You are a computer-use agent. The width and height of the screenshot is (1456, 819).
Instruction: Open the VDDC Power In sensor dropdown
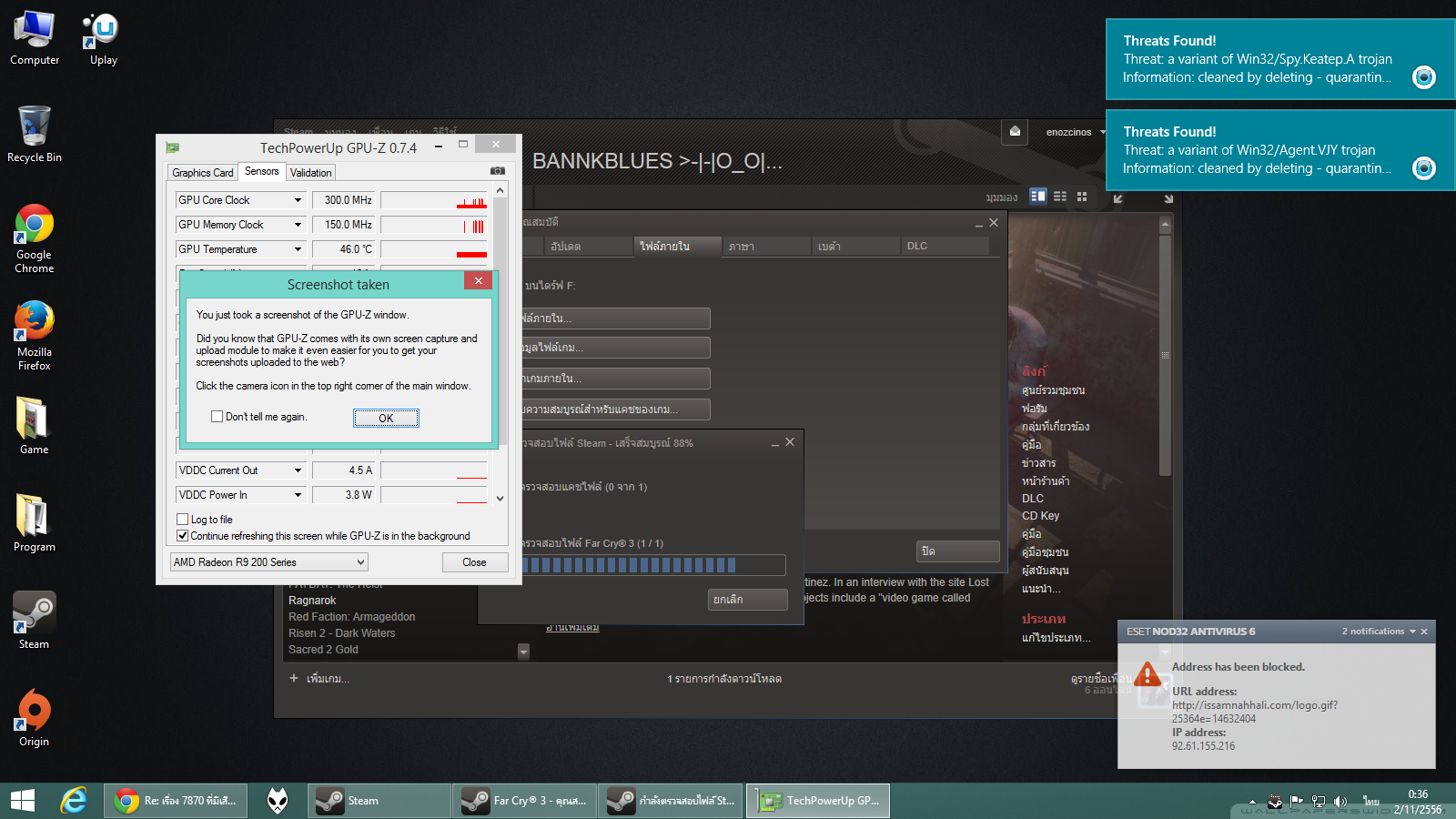point(298,495)
